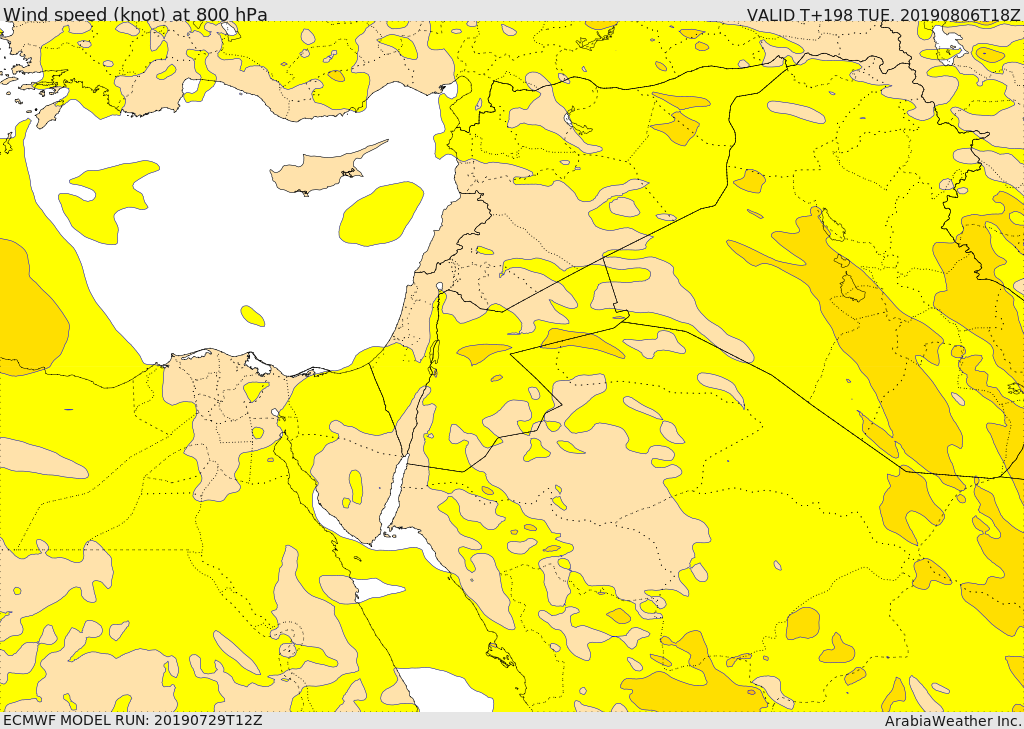Click the small yellow patch in southern Mediterranean
1024x729 pixels.
[252, 316]
